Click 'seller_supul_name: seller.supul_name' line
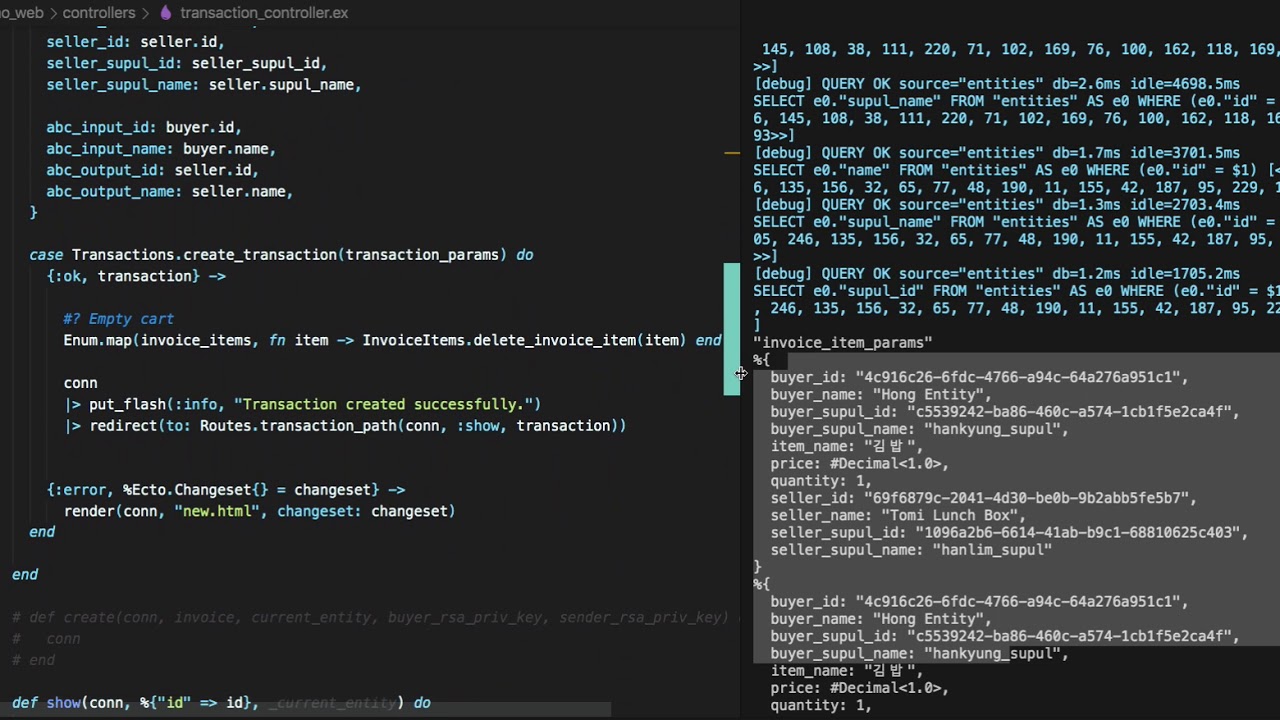 point(204,85)
